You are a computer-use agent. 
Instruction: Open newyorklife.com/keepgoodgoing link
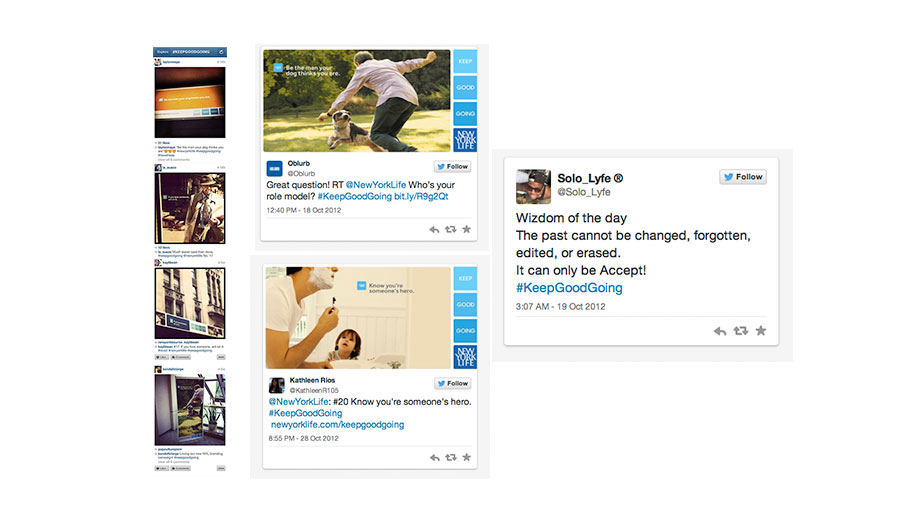click(x=338, y=425)
